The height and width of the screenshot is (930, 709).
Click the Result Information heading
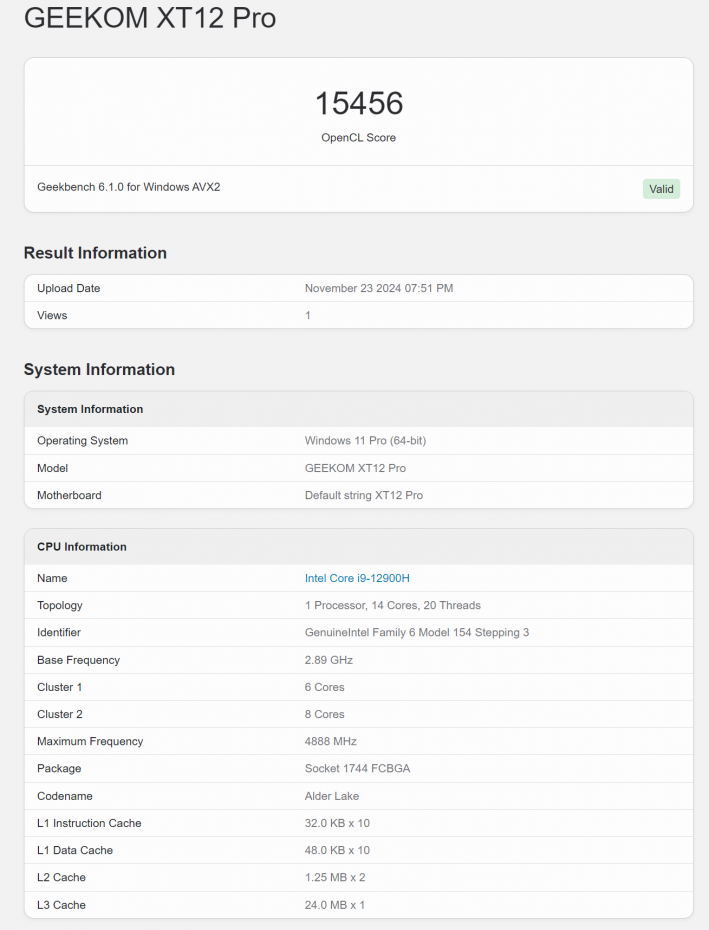pyautogui.click(x=95, y=253)
